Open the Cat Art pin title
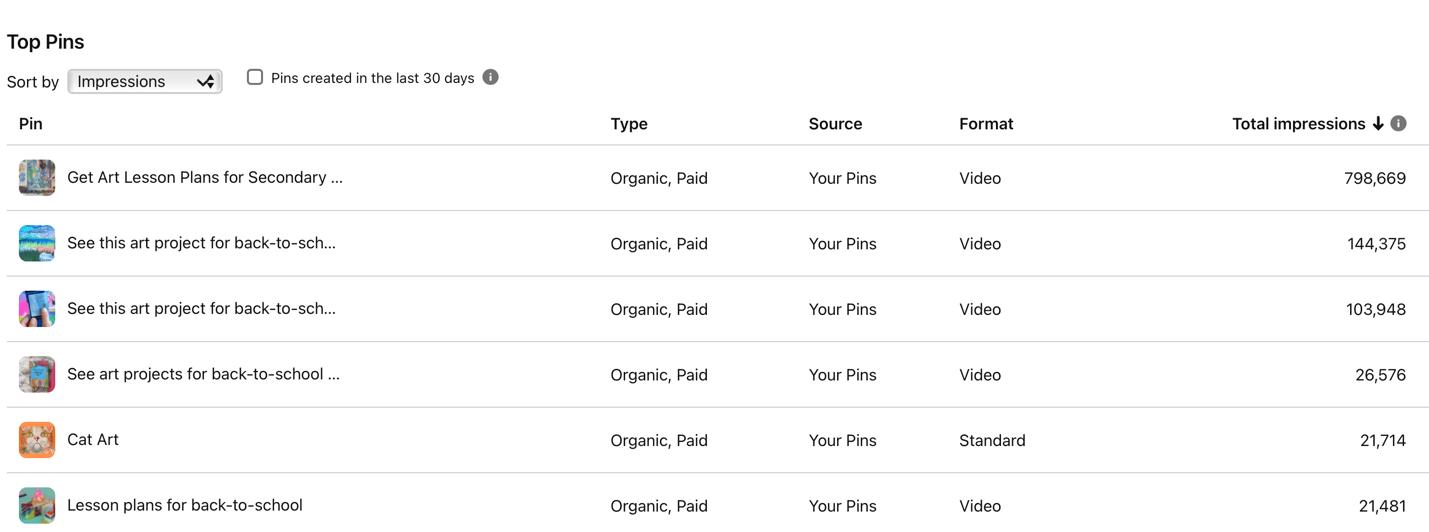This screenshot has height=532, width=1429. click(93, 439)
